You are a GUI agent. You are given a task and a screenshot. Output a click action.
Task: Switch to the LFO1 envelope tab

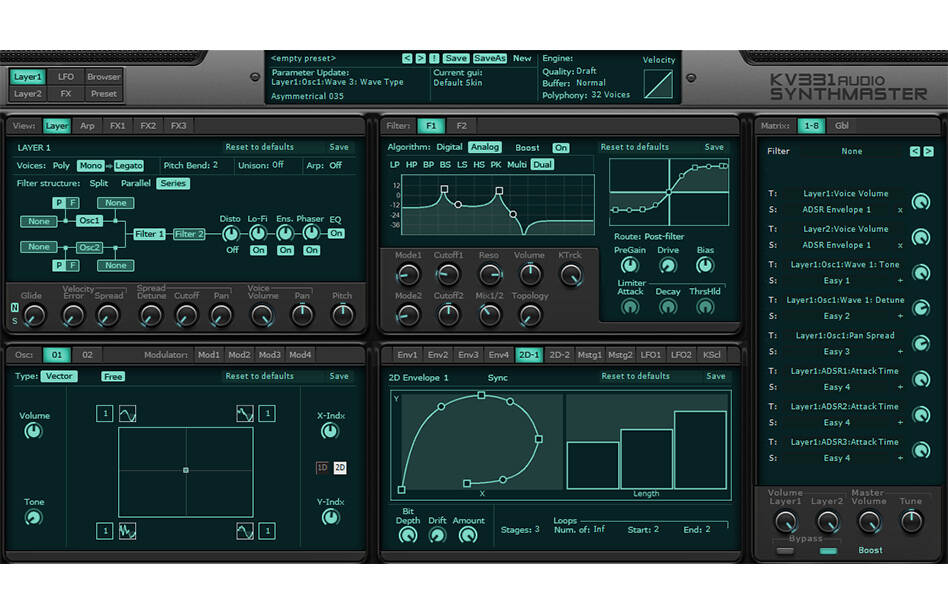(x=651, y=355)
